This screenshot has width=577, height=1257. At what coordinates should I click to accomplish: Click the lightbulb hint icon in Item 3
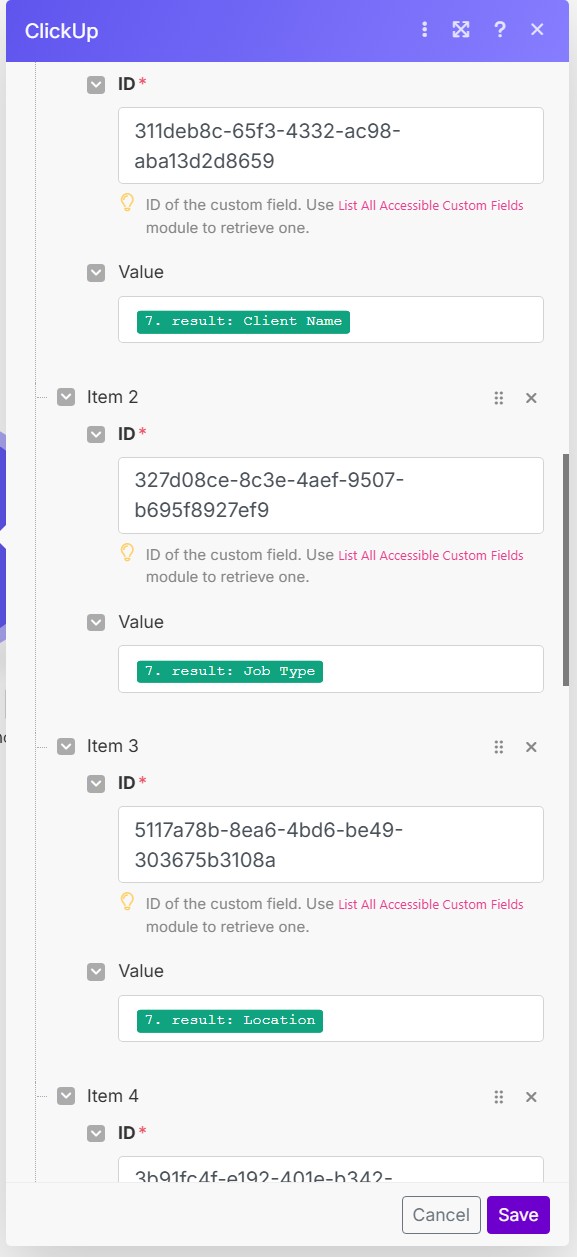pos(127,901)
